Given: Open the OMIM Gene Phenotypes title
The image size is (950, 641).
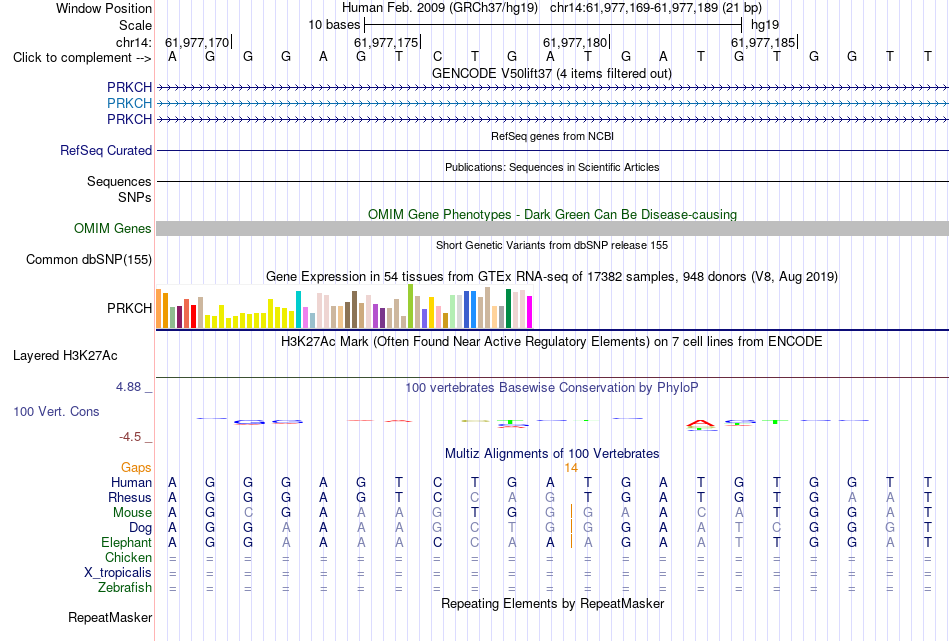Looking at the screenshot, I should (552, 214).
